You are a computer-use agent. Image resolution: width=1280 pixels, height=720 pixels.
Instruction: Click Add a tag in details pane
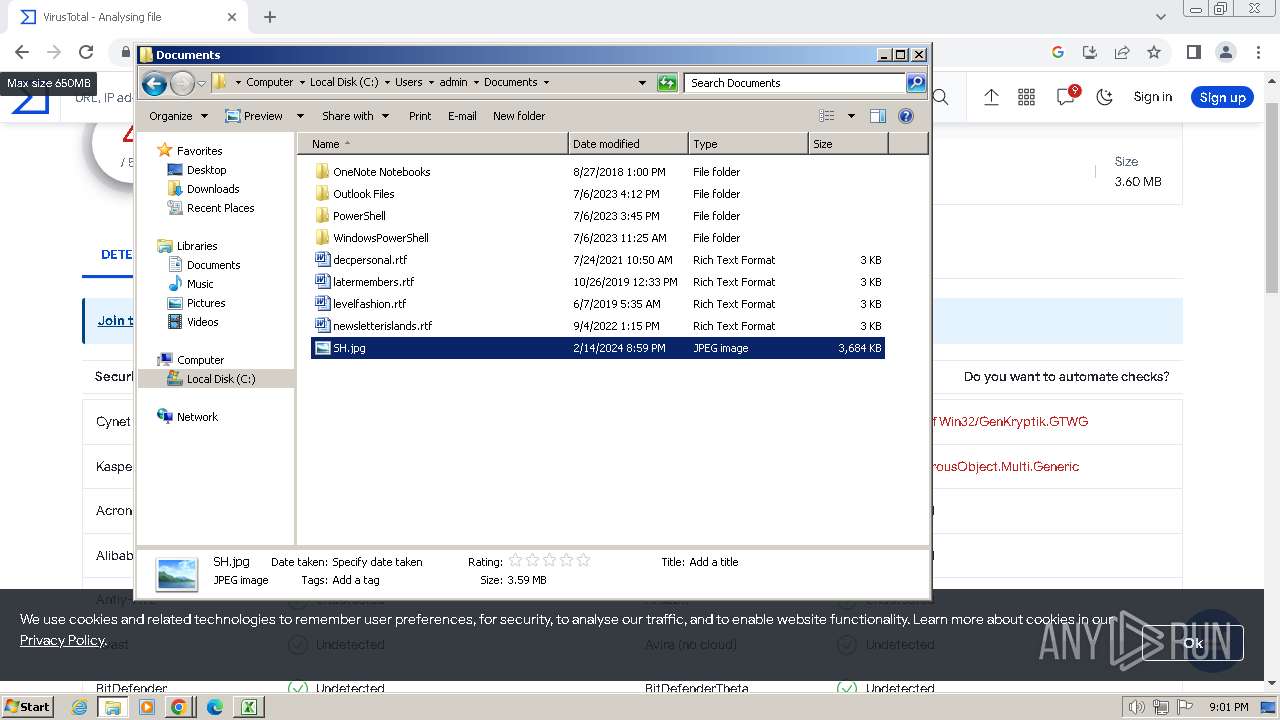pos(356,580)
